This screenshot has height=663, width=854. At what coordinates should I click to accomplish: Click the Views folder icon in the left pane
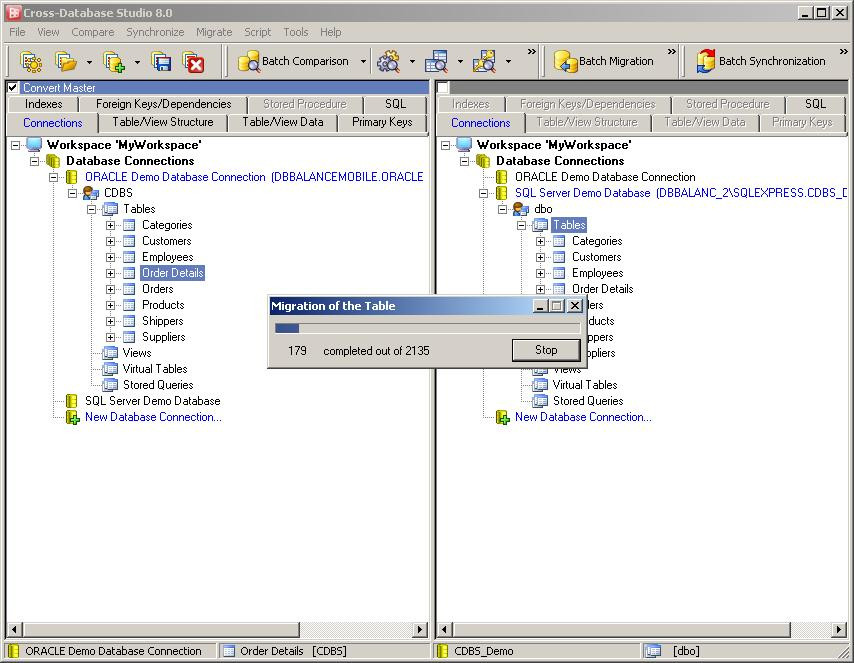[x=110, y=353]
